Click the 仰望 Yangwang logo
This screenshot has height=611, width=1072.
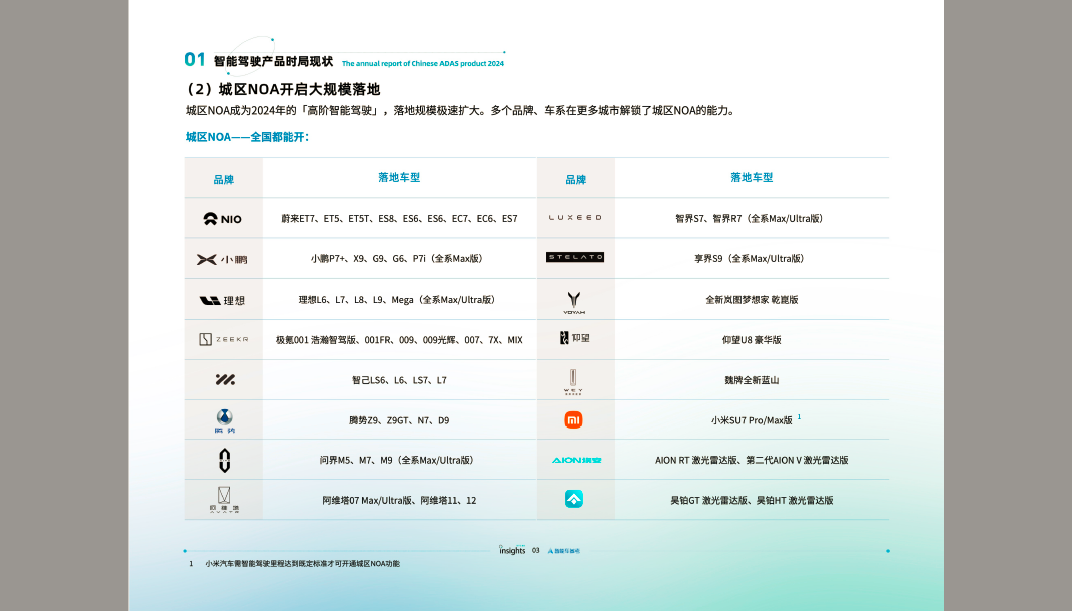tap(574, 338)
